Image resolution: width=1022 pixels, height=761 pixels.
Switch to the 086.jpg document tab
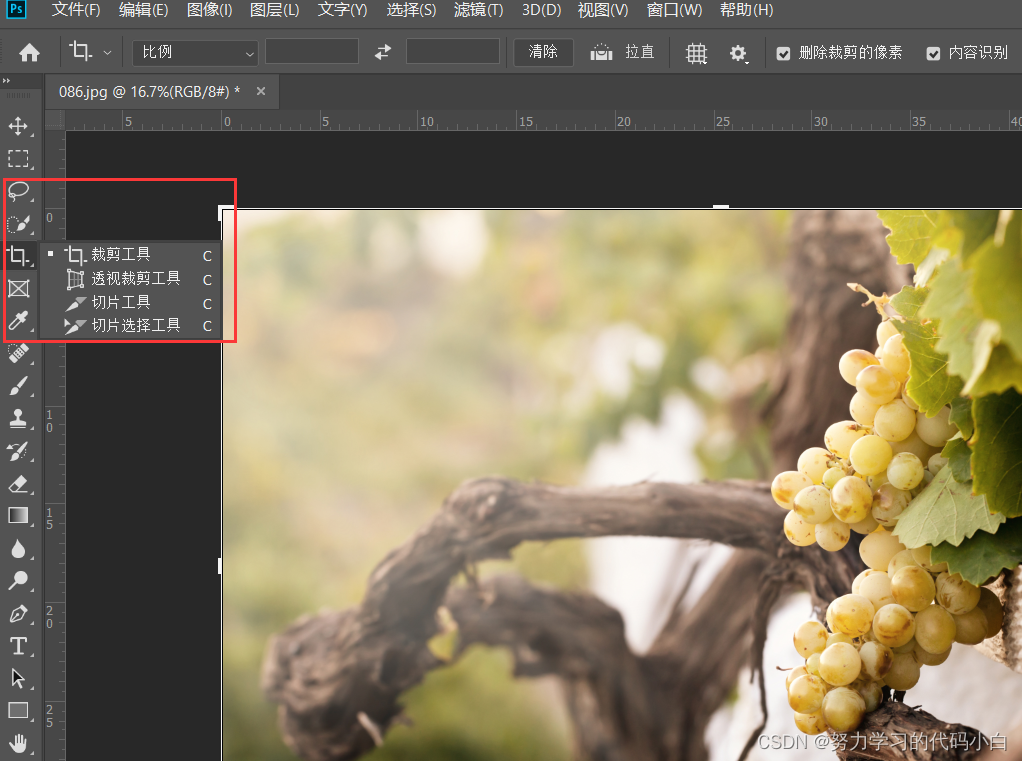149,92
